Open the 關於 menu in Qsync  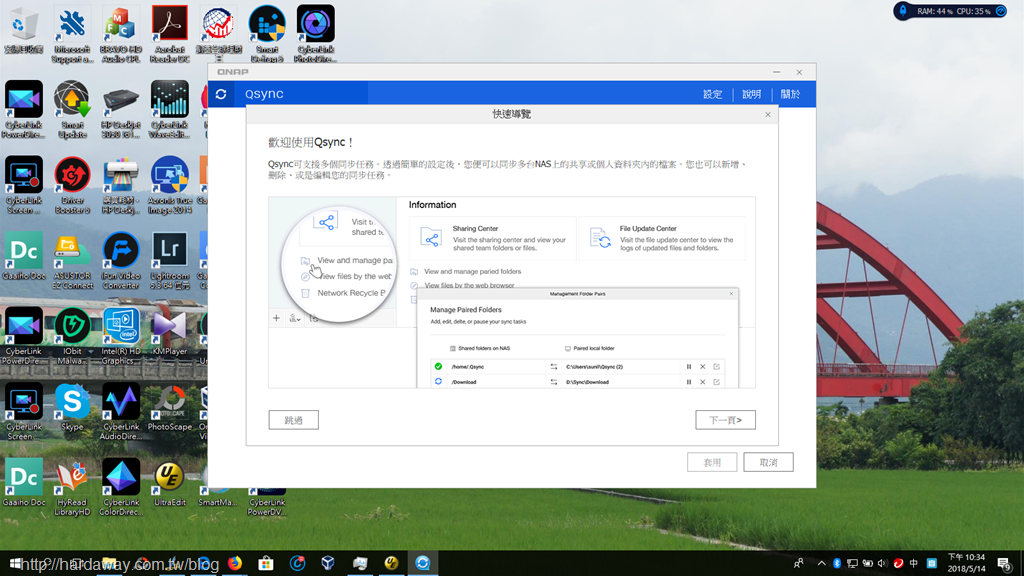pyautogui.click(x=790, y=94)
